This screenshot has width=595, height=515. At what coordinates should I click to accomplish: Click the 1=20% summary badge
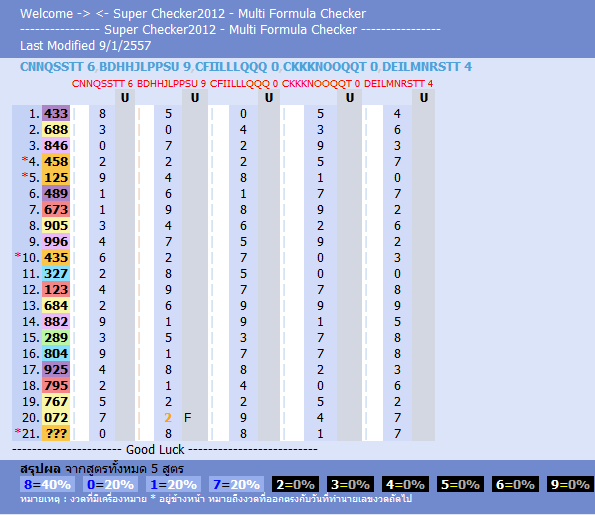coord(173,485)
